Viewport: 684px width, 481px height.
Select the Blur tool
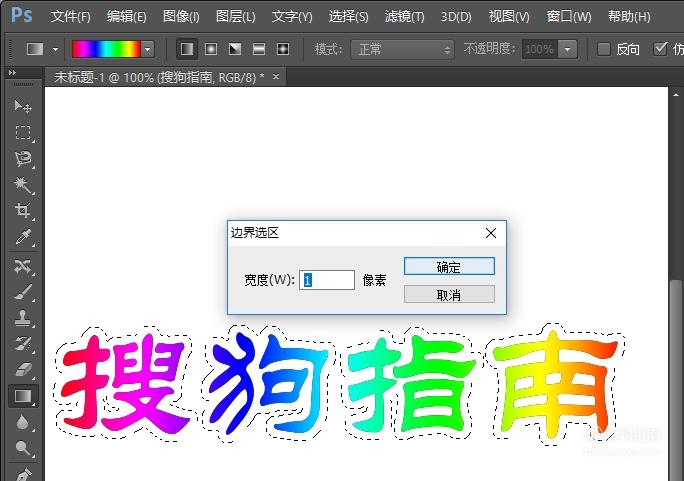(x=22, y=422)
